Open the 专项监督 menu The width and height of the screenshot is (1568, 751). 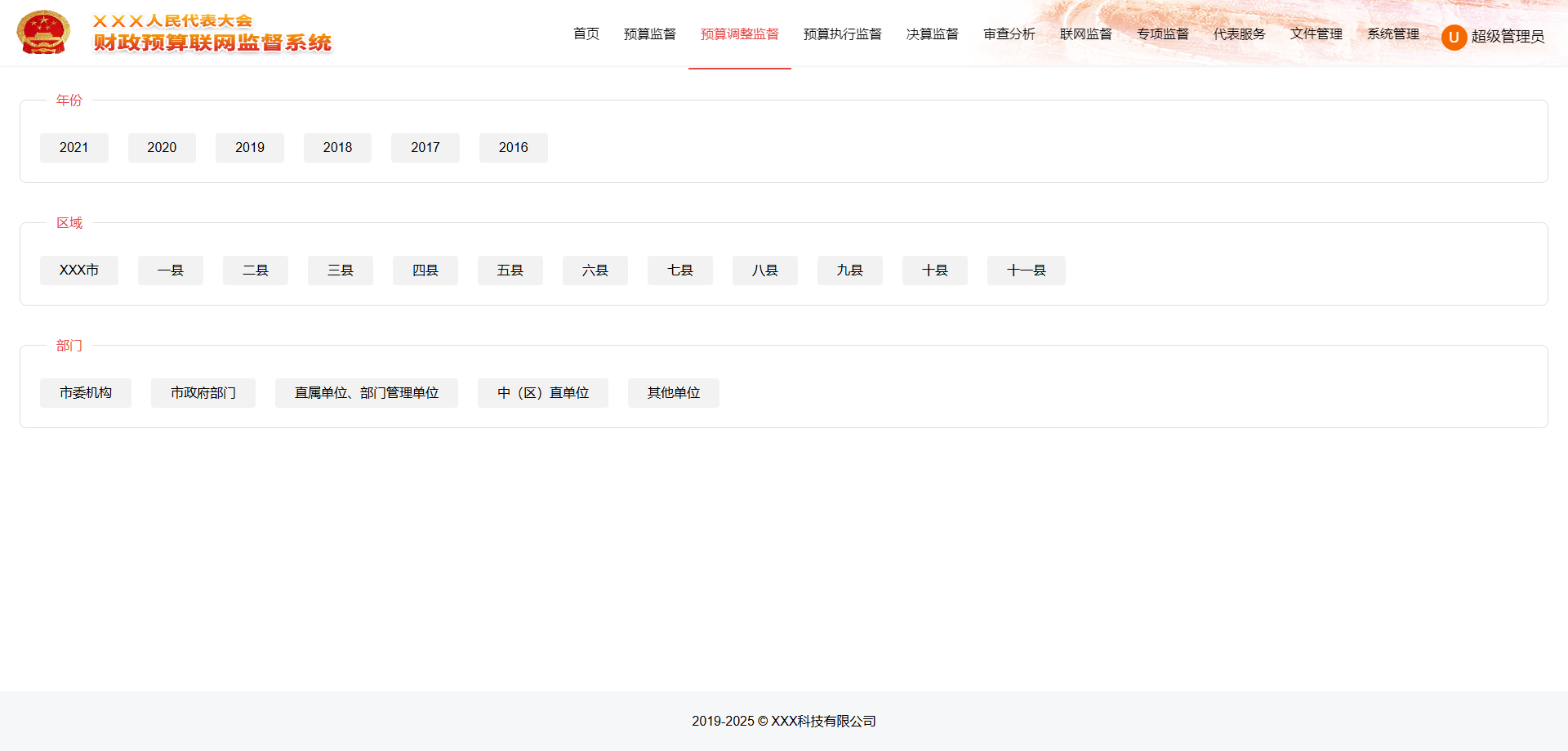(x=1163, y=34)
